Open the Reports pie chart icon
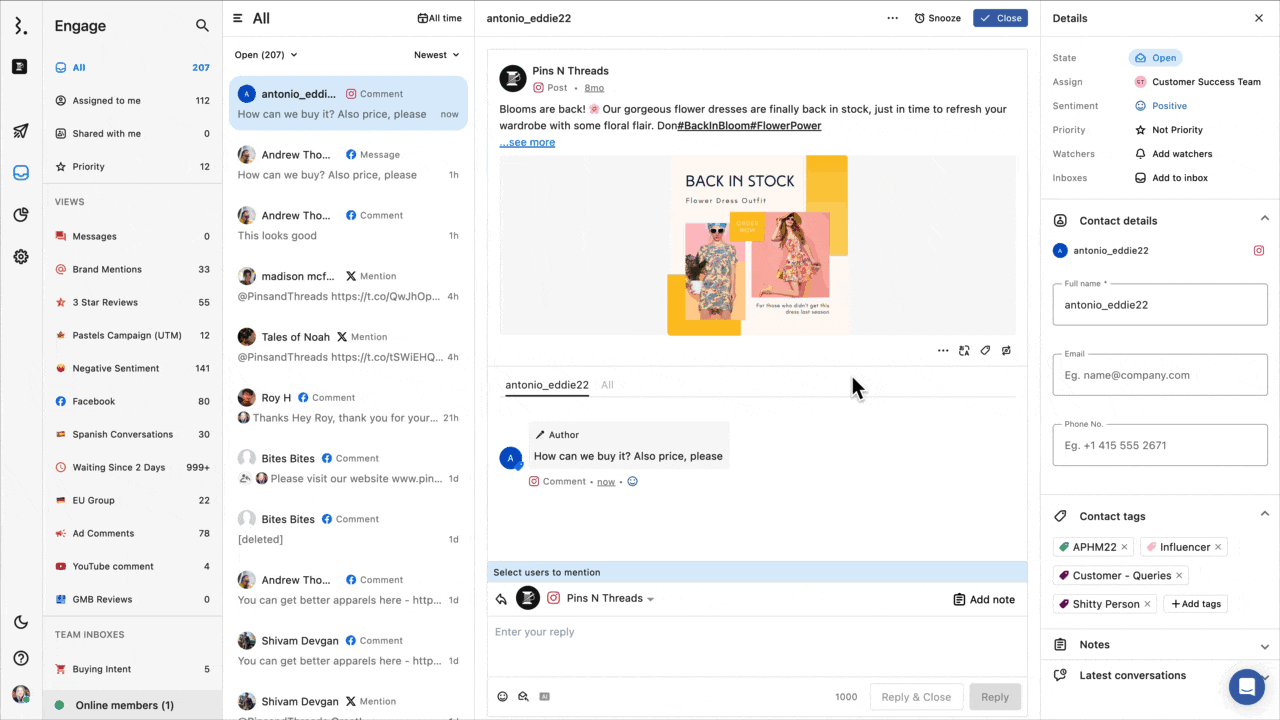 point(20,215)
